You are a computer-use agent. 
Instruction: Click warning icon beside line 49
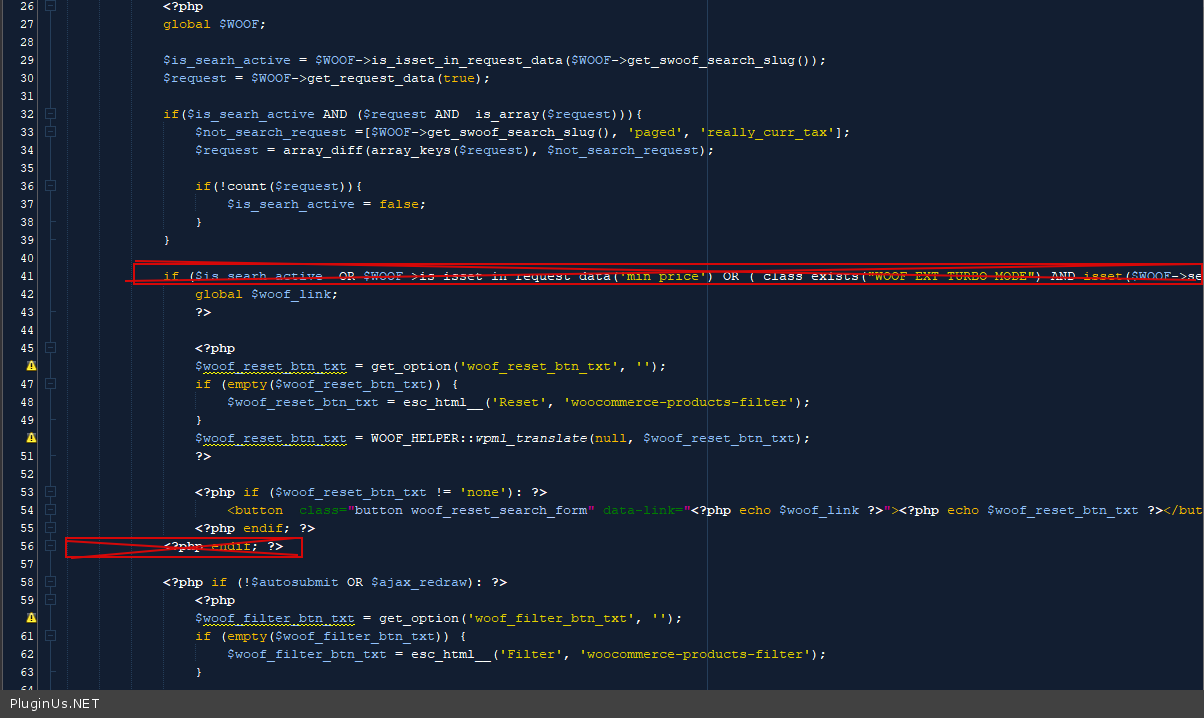pos(31,438)
